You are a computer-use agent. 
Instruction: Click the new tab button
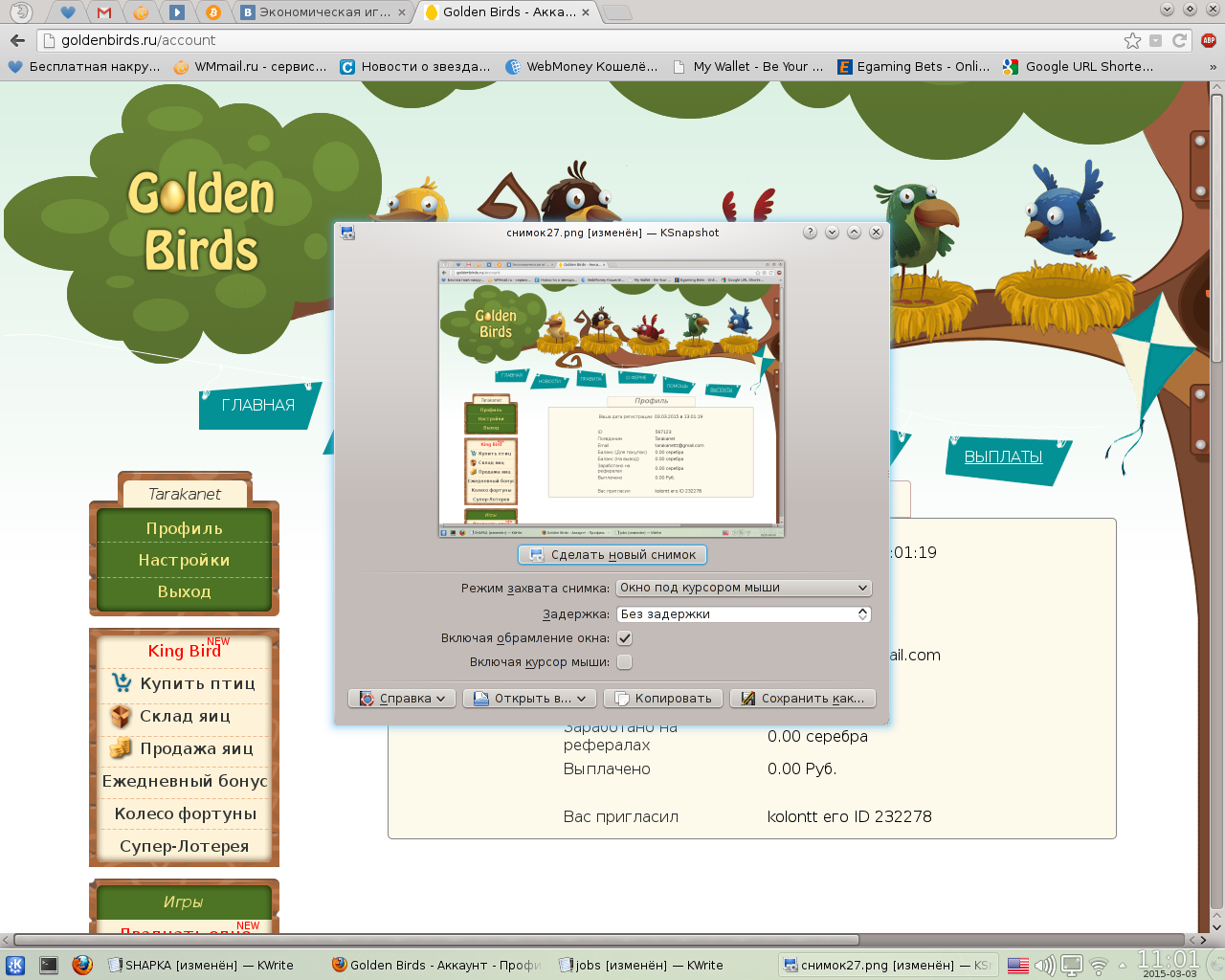617,12
